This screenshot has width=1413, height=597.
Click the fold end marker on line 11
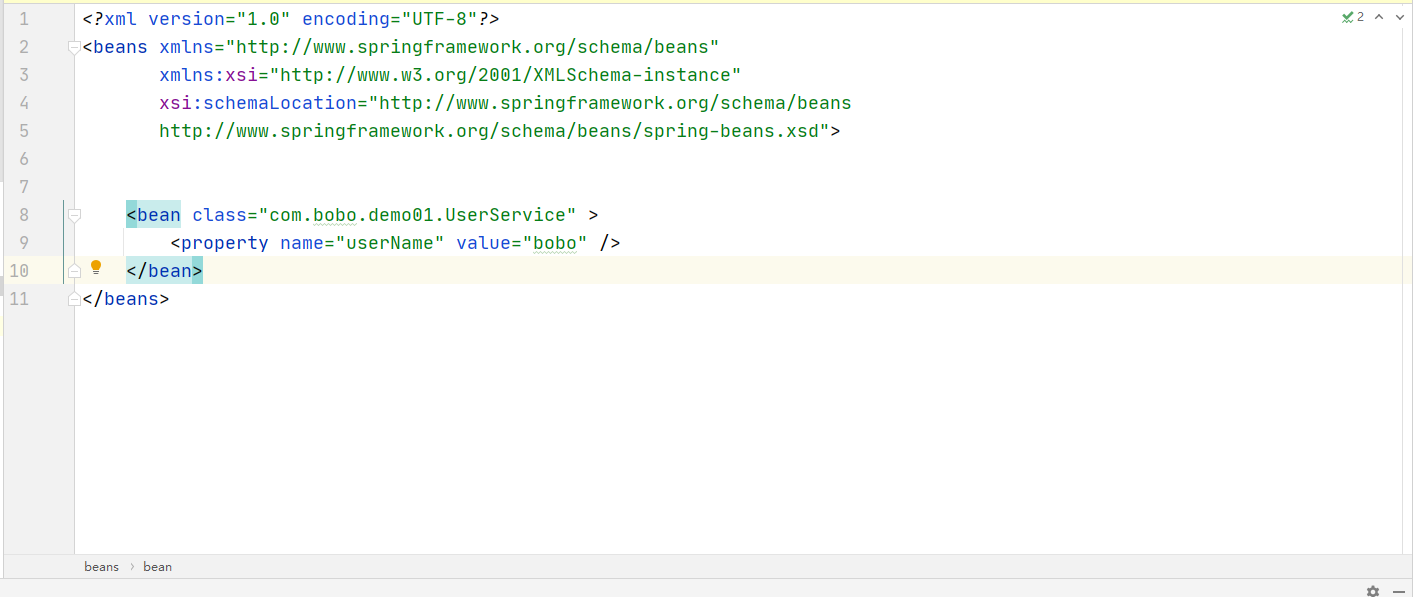coord(74,299)
